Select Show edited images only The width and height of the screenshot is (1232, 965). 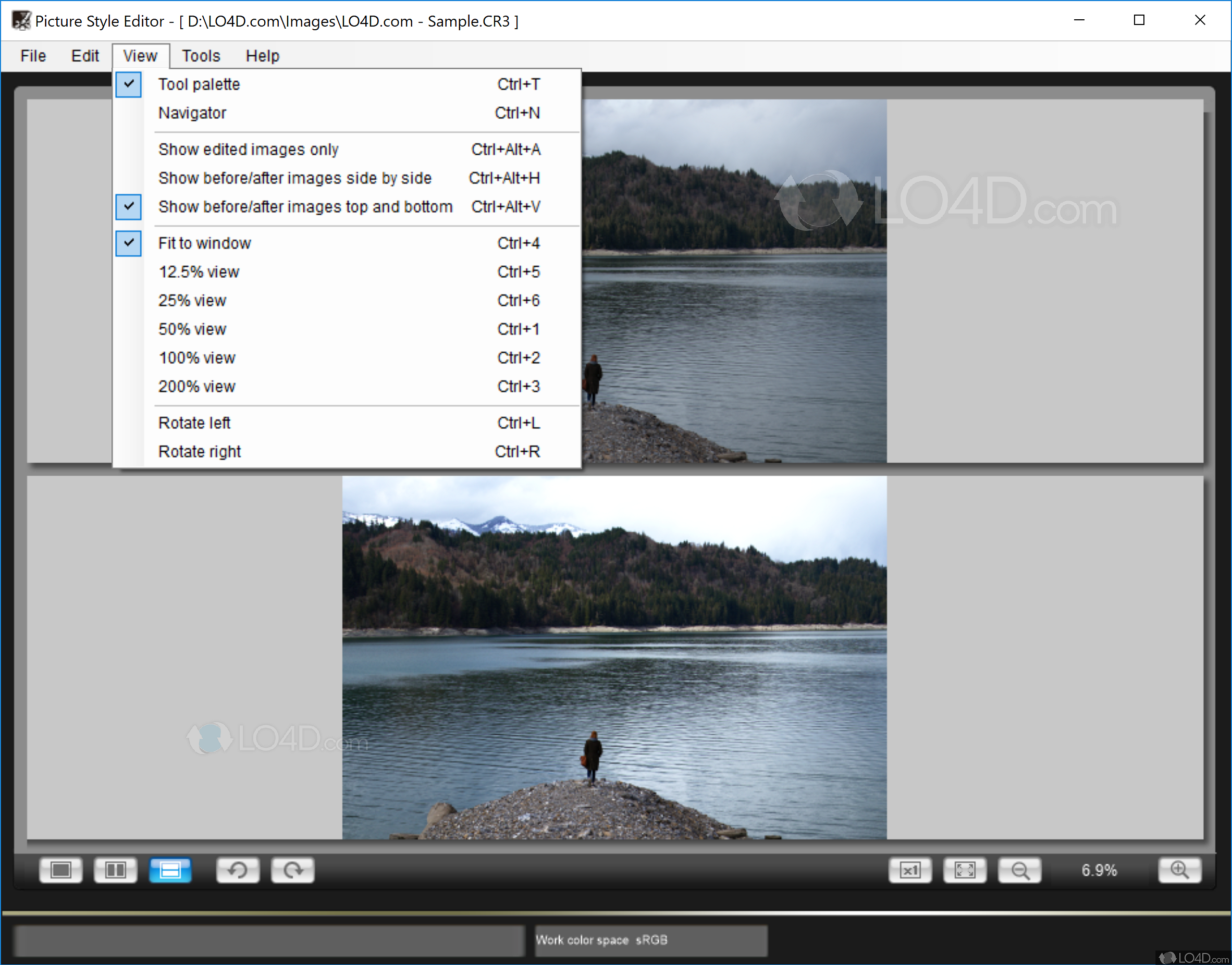click(249, 149)
